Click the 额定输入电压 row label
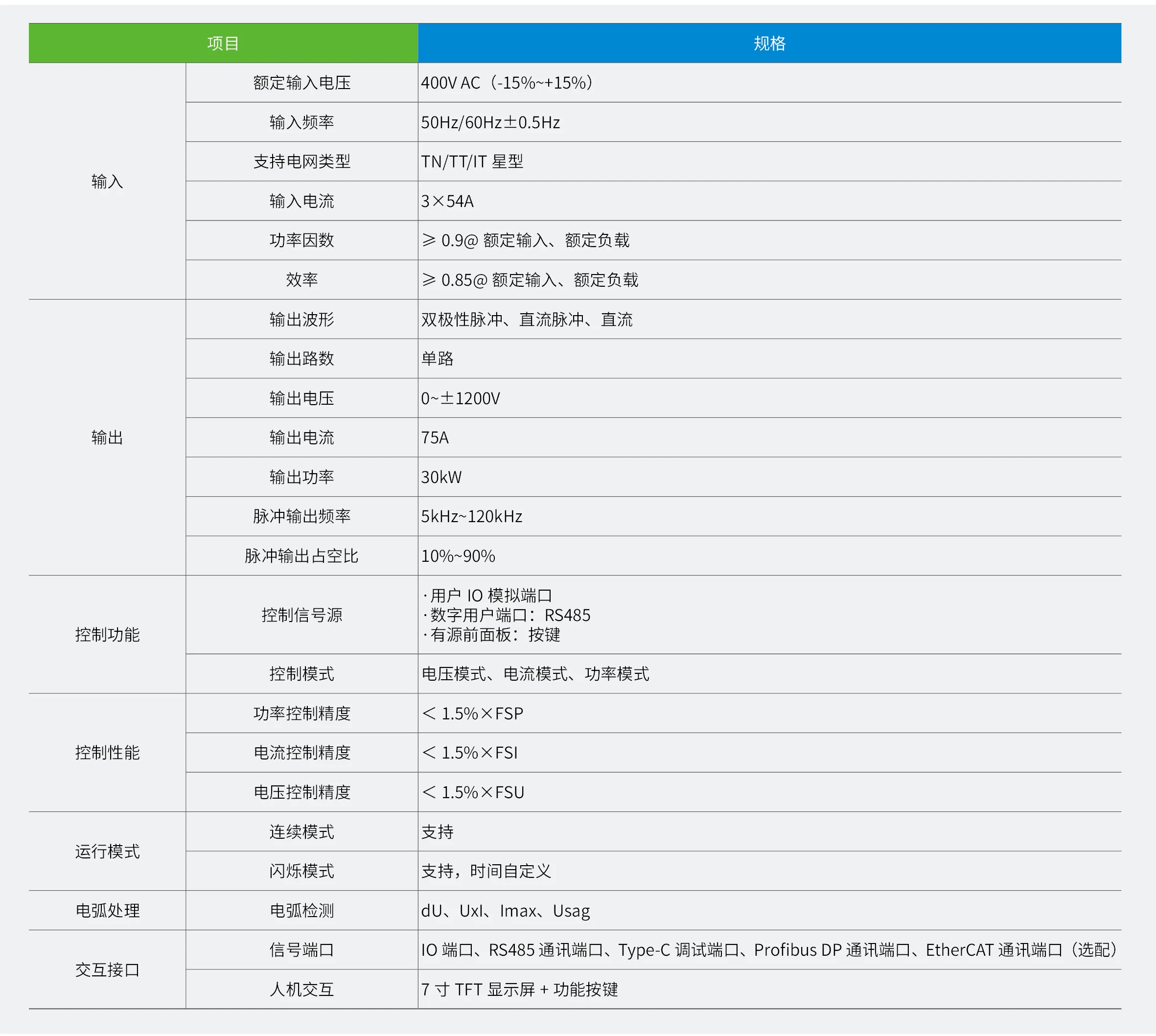 (301, 83)
